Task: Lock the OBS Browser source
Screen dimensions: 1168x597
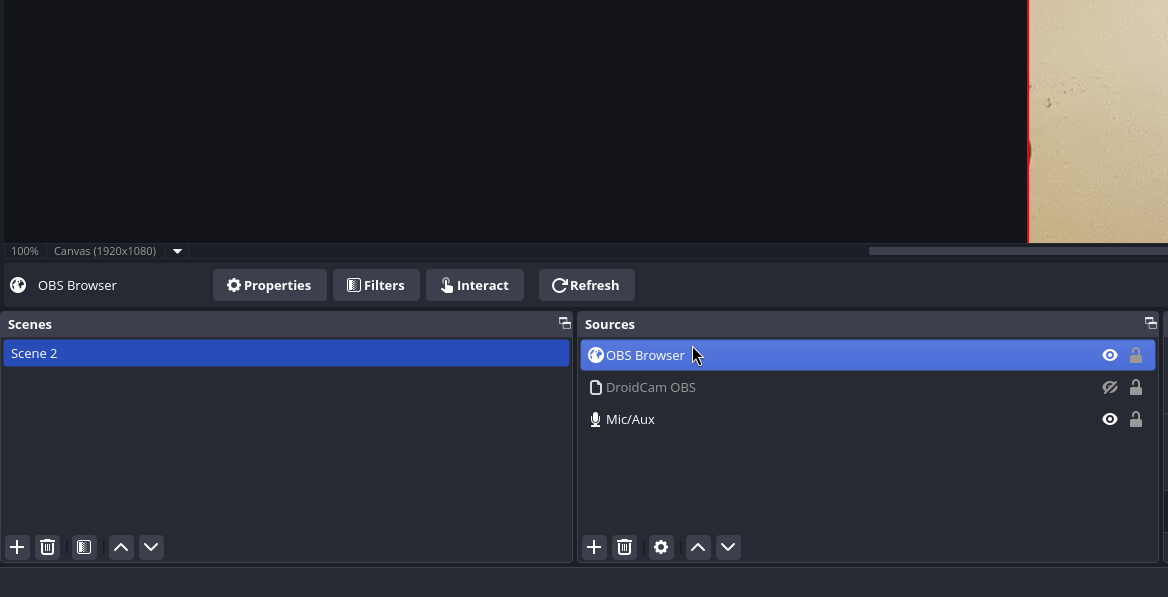Action: coord(1136,356)
